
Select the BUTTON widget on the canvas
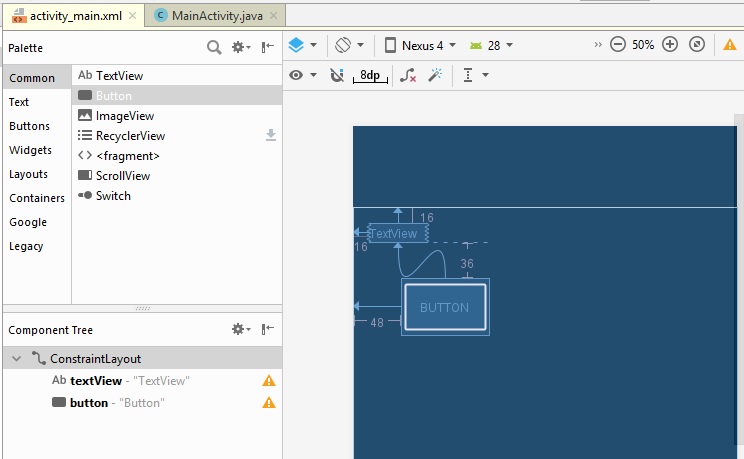(445, 307)
